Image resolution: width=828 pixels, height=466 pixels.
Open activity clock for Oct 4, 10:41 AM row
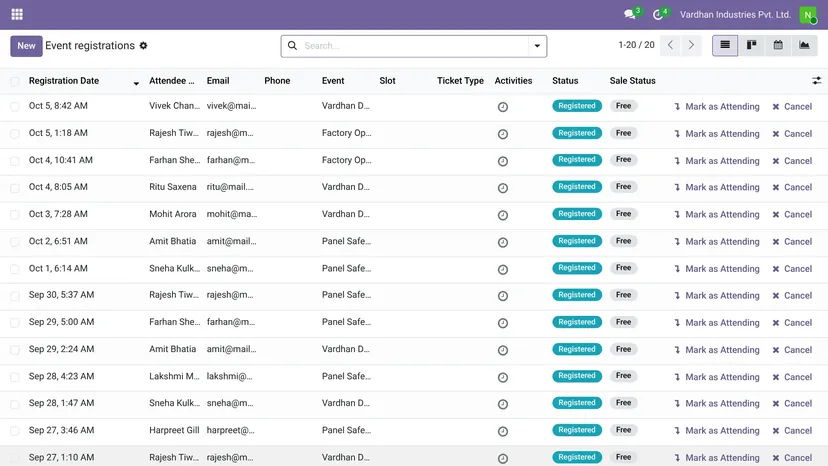(x=503, y=161)
